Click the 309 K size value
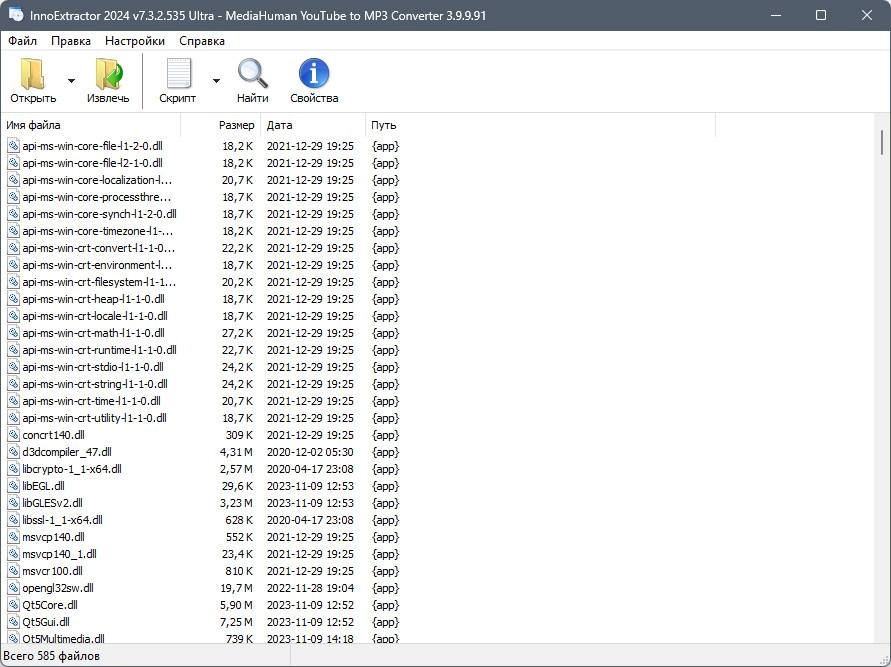Screen dimensions: 891x667 pyautogui.click(x=239, y=435)
